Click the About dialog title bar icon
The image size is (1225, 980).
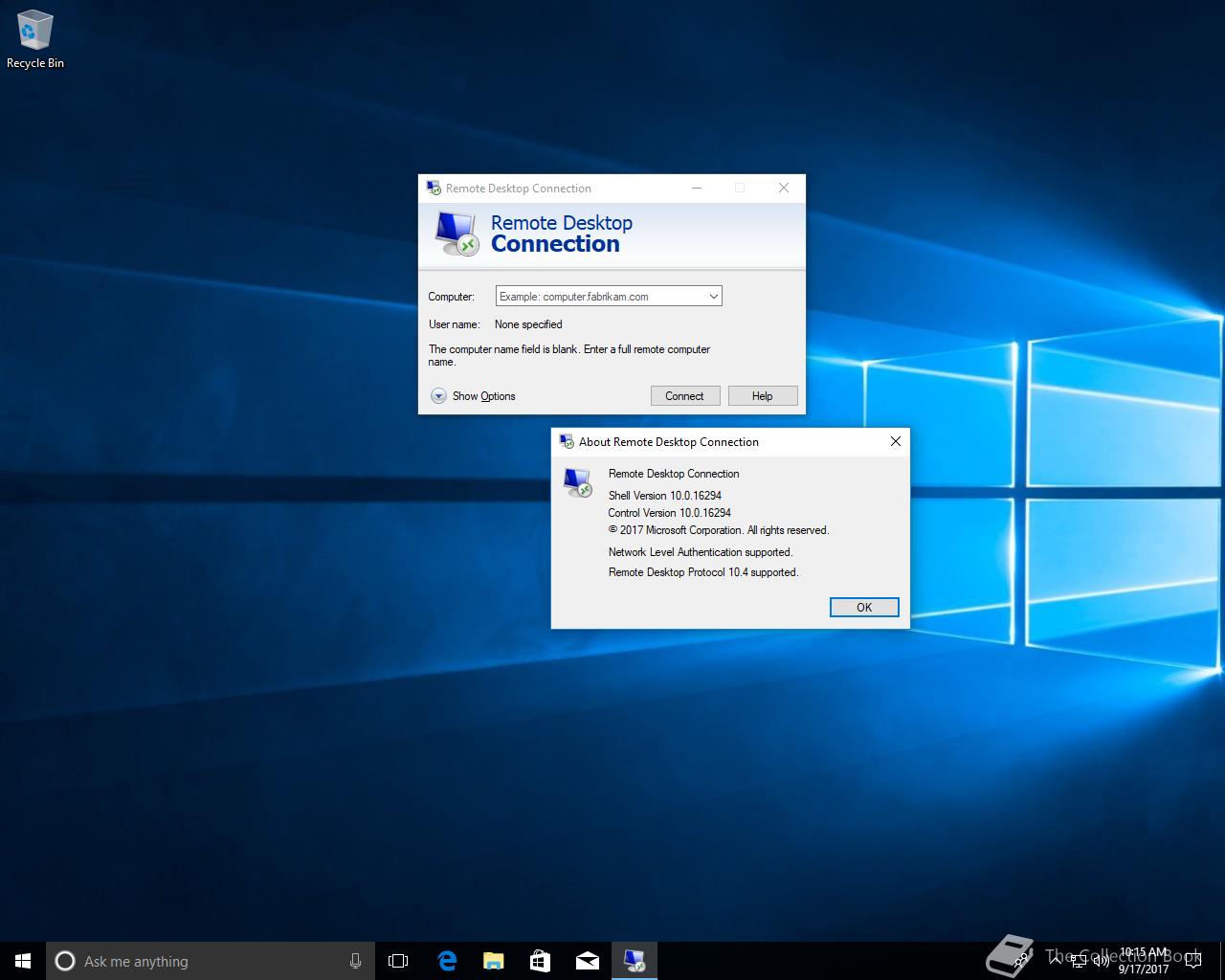567,441
